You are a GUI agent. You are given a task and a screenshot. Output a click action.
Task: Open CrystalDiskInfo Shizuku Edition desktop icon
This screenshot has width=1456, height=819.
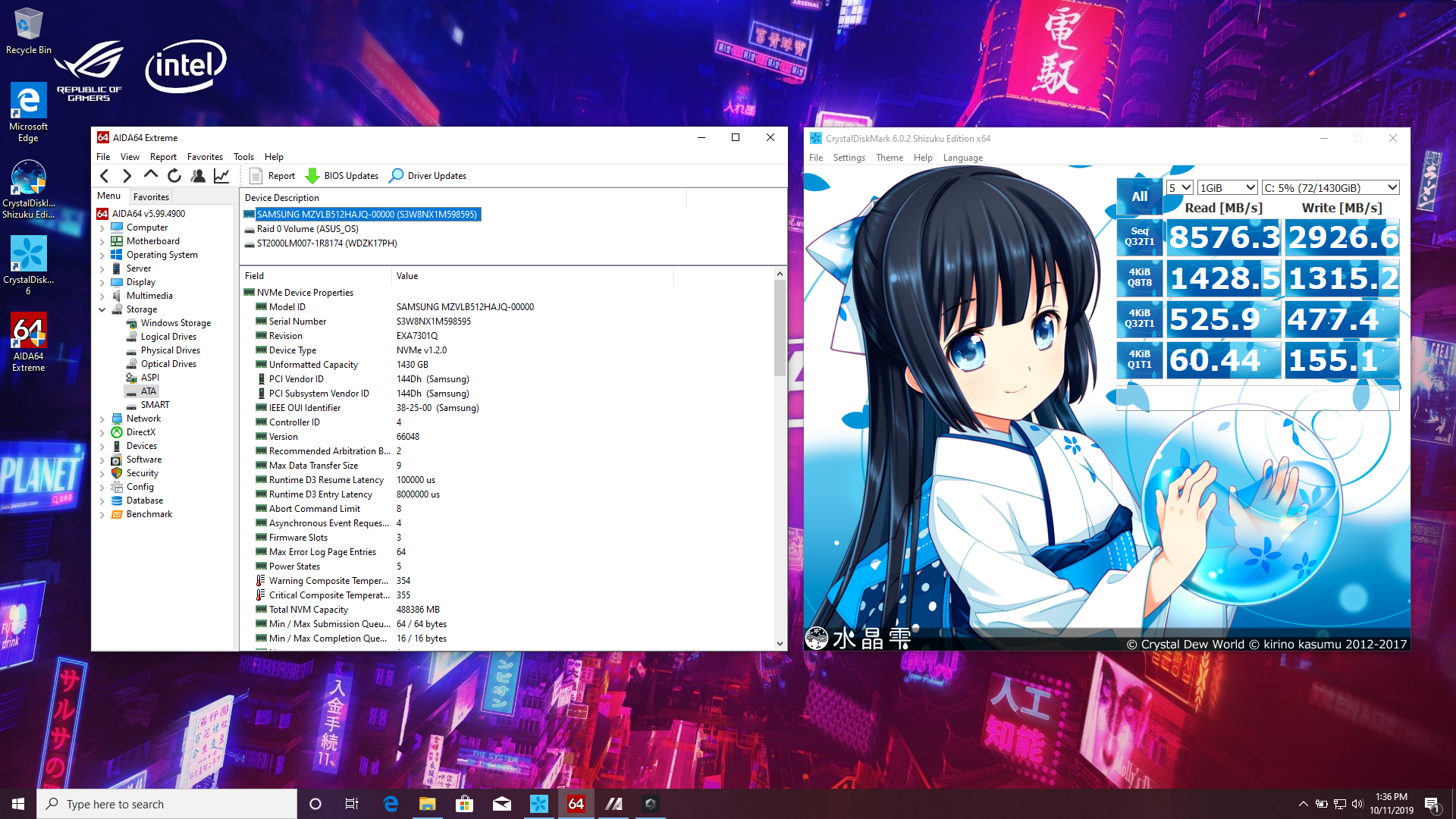click(x=28, y=189)
